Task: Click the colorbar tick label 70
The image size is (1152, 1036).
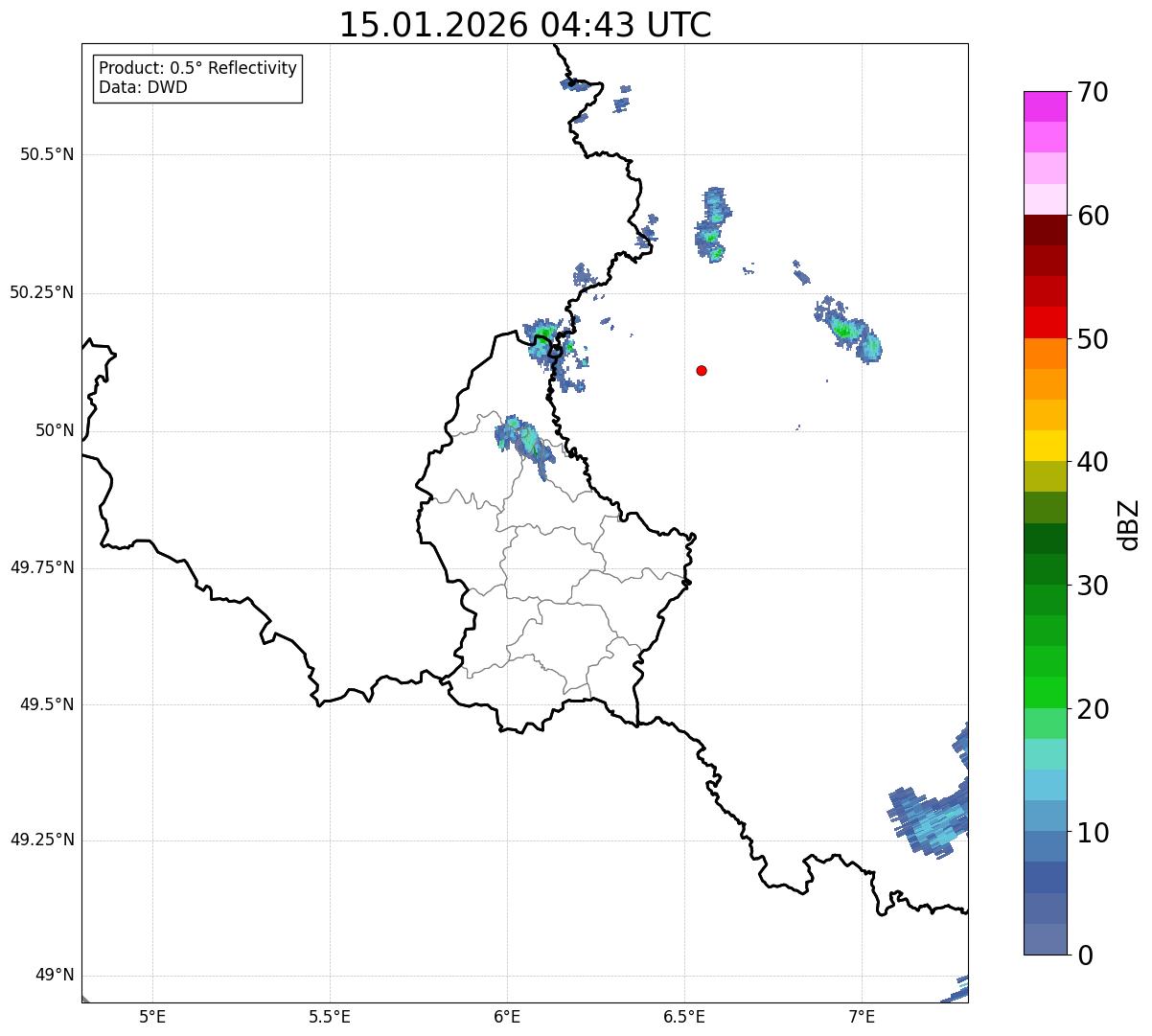Action: click(1093, 93)
